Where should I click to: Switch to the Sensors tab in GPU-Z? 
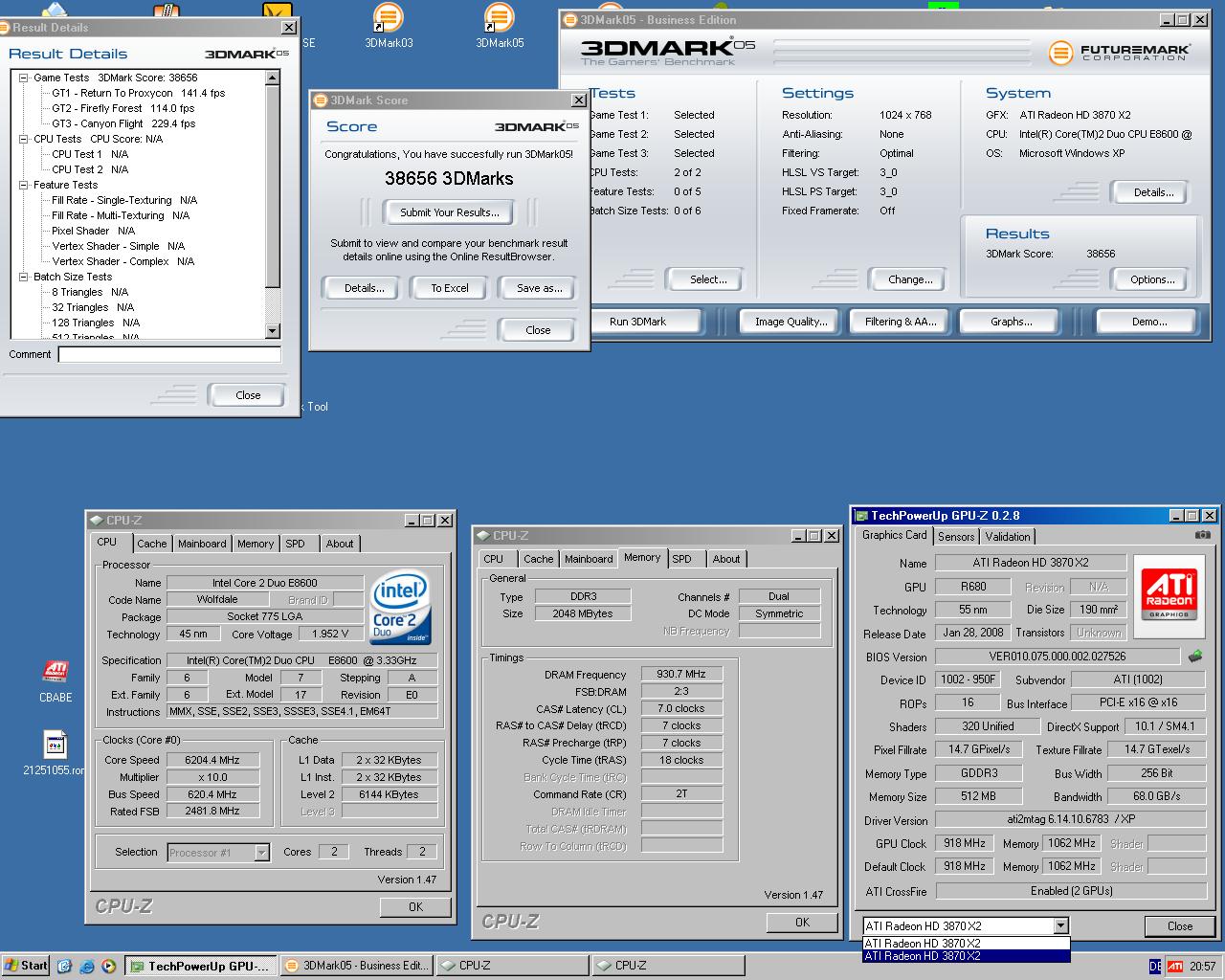(956, 537)
